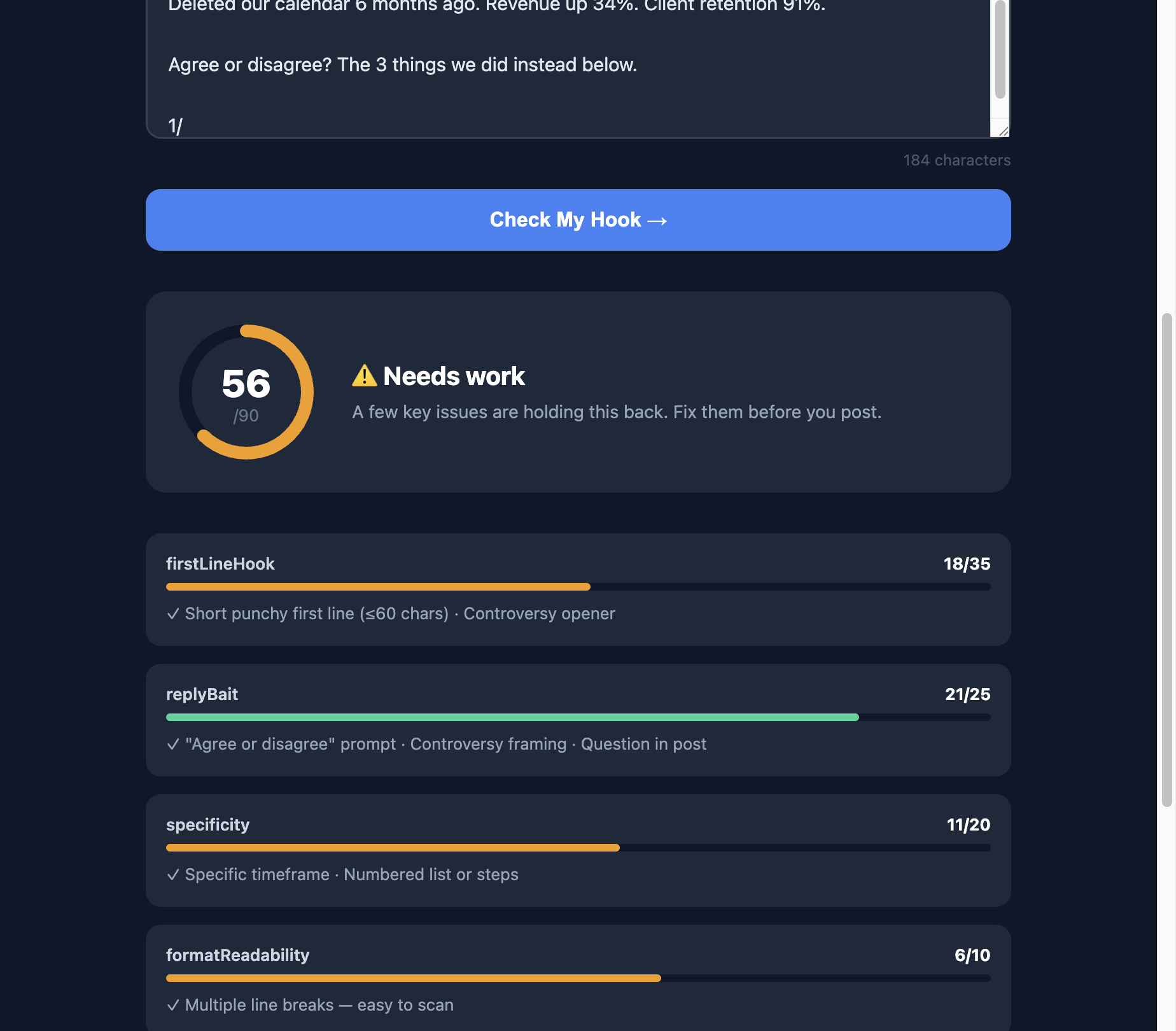The height and width of the screenshot is (1031, 1176).
Task: Click the 21/25 replyBait score
Action: coord(967,694)
